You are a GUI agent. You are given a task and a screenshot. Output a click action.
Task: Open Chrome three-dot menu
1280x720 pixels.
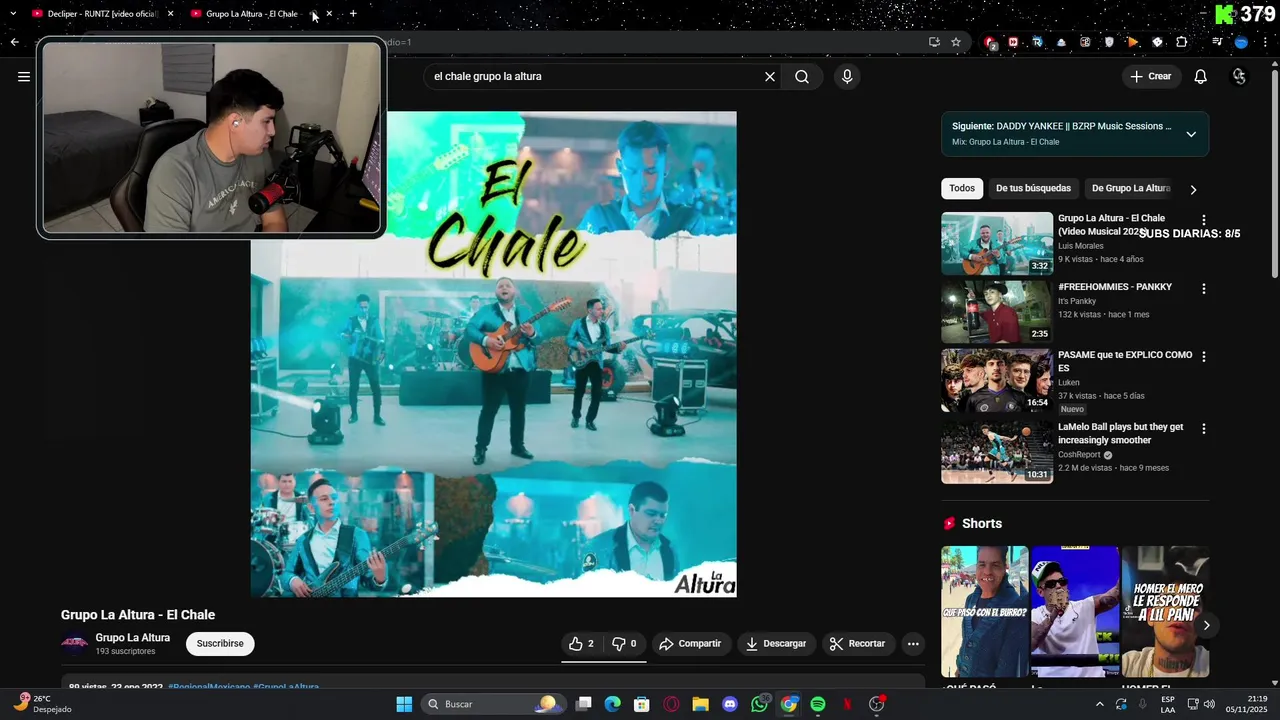tap(1265, 42)
